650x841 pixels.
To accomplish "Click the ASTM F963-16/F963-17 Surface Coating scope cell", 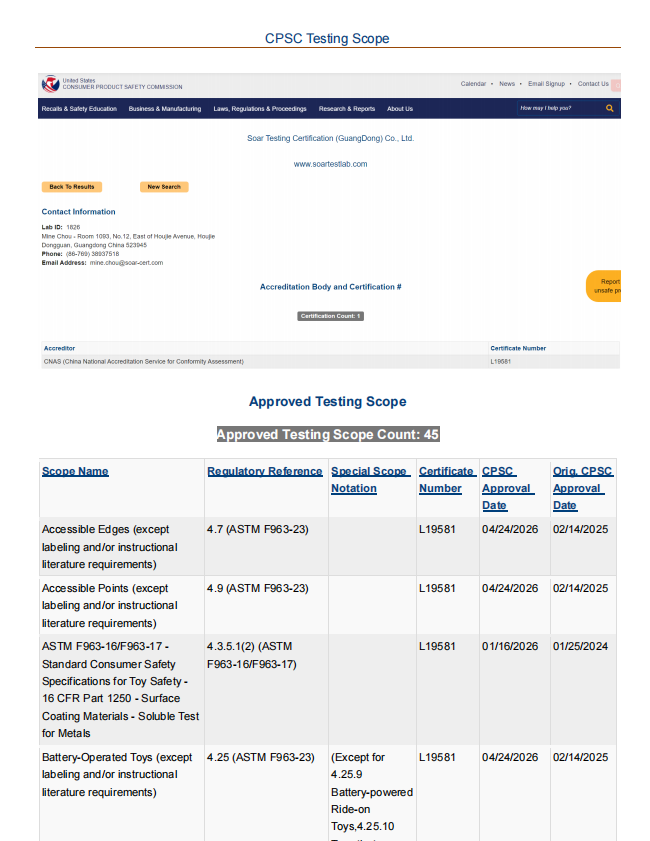I will click(122, 690).
